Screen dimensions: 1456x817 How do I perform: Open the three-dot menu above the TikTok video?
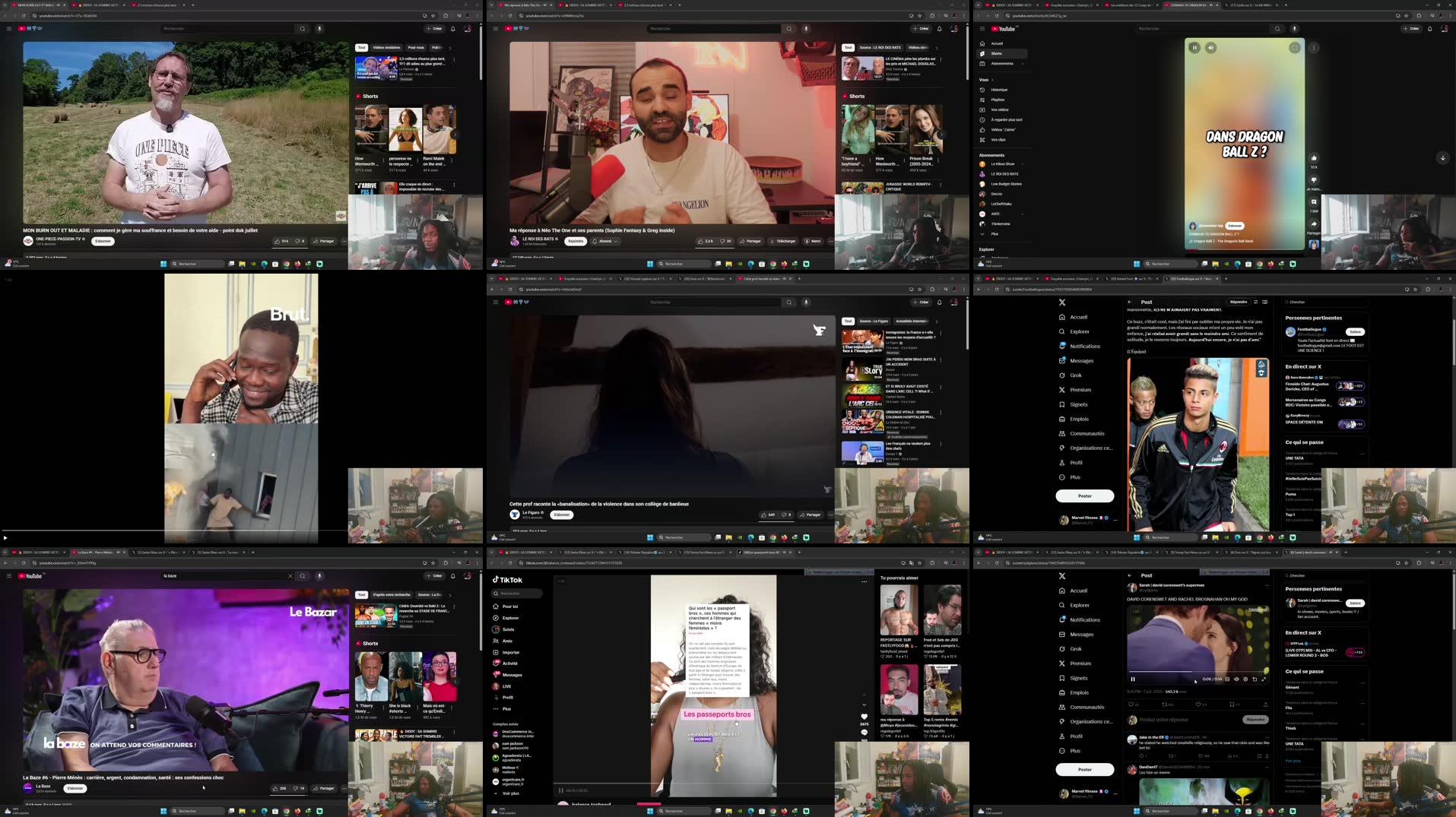pos(864,581)
